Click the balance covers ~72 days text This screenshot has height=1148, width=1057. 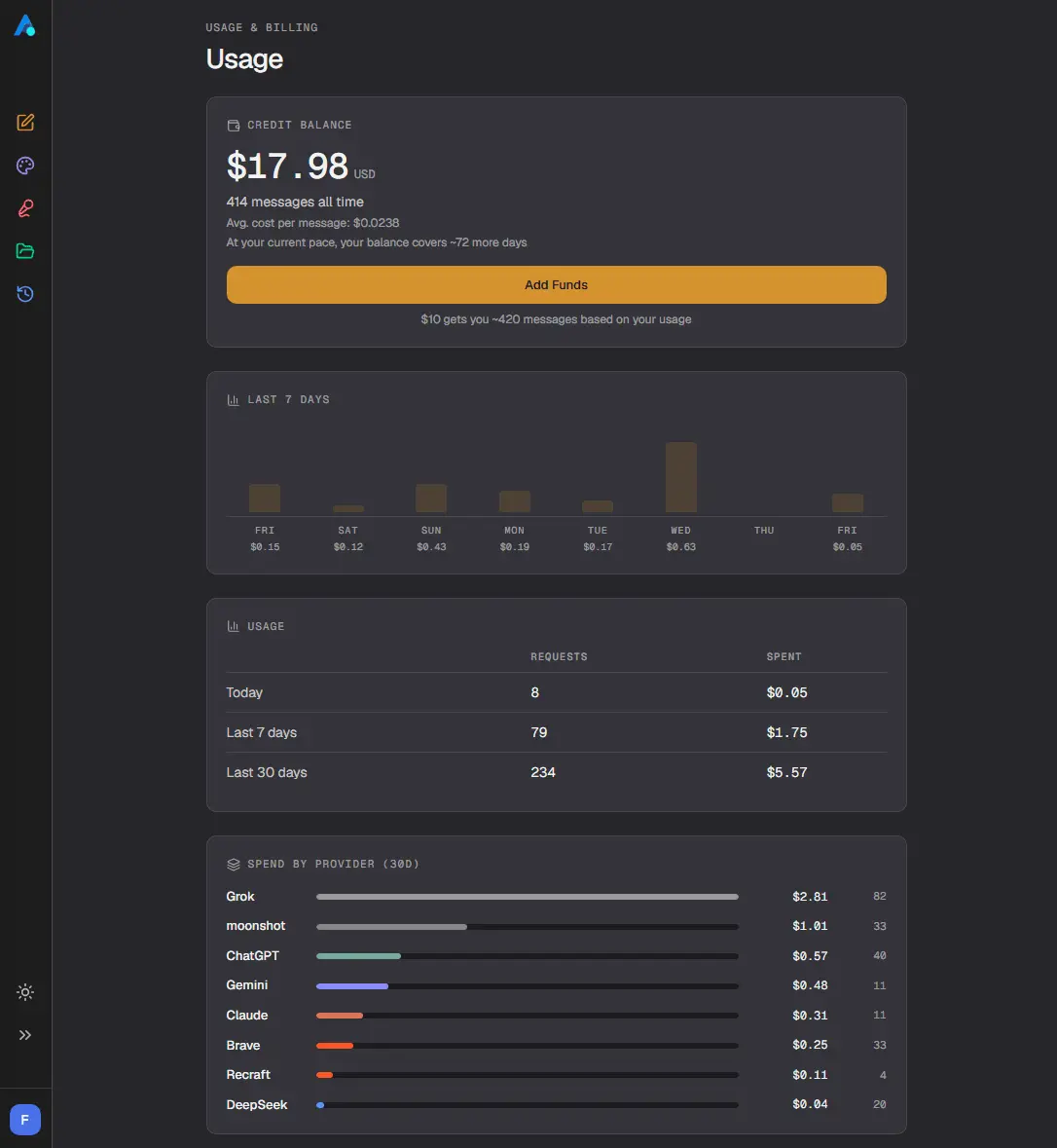tap(377, 242)
